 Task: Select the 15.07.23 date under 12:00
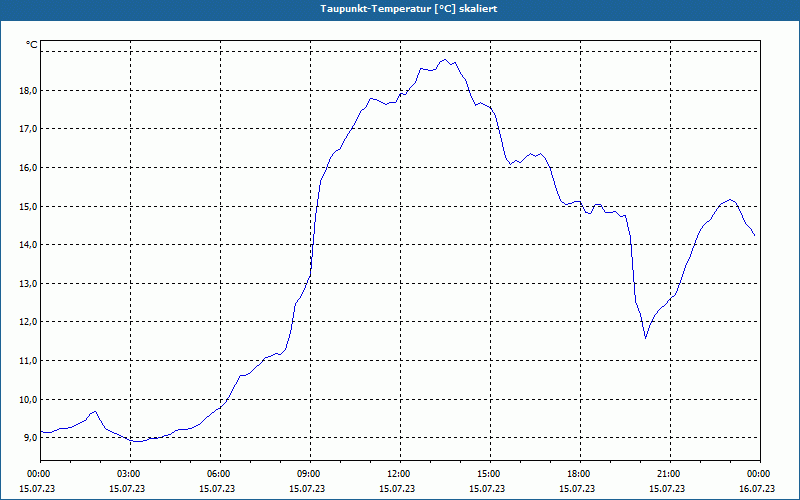(396, 488)
